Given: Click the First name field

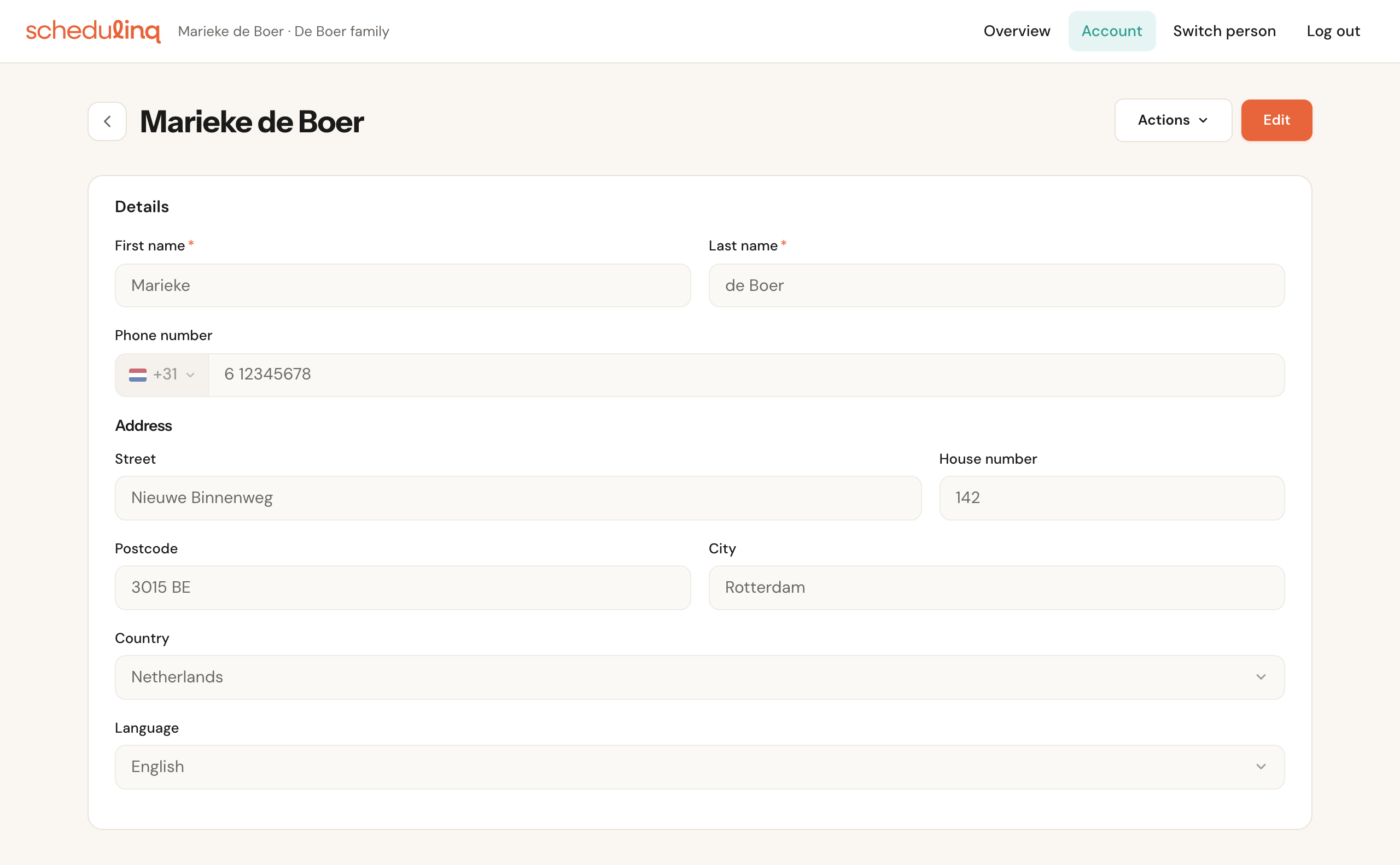Looking at the screenshot, I should coord(403,285).
